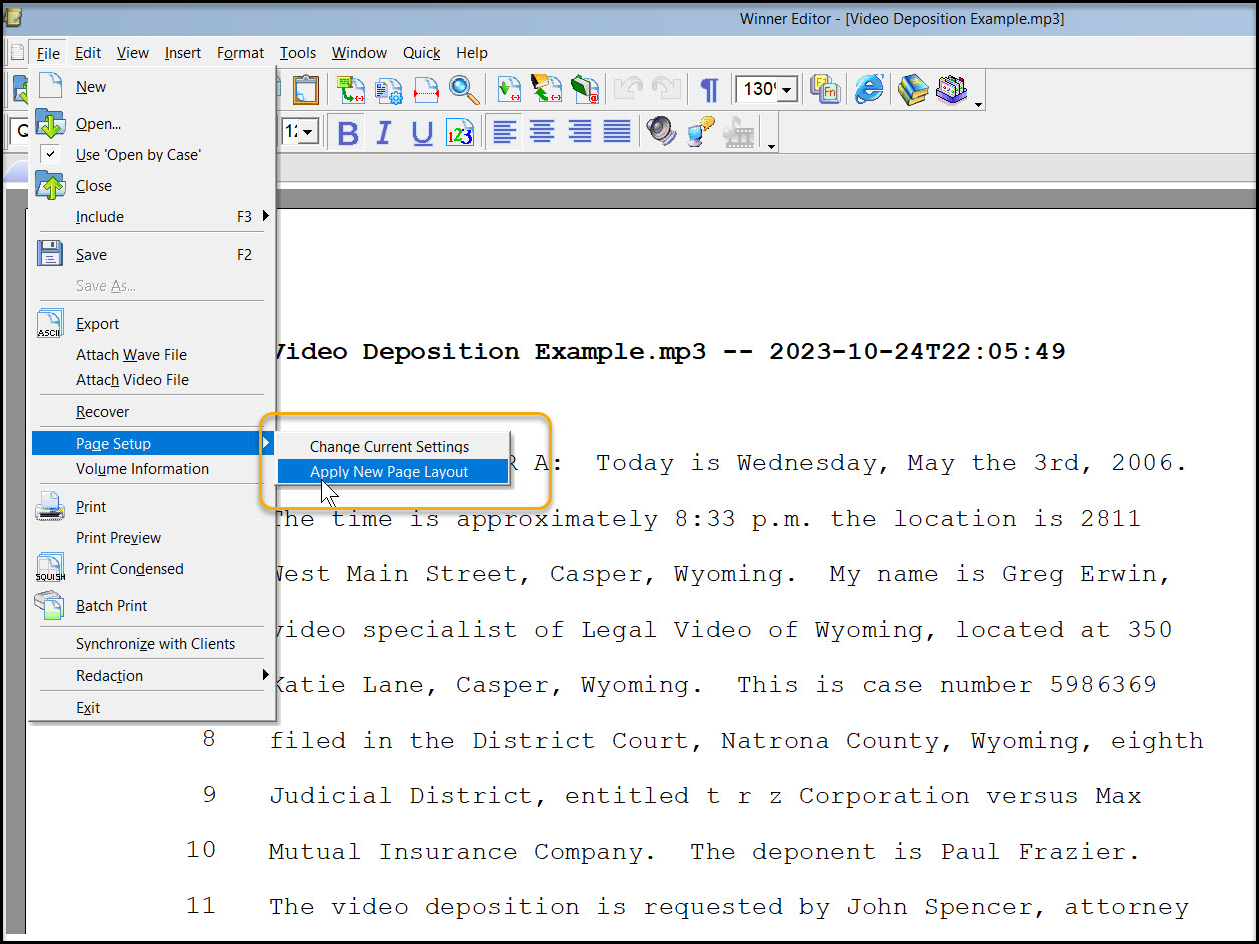The height and width of the screenshot is (944, 1259).
Task: Justify the text alignment
Action: point(617,132)
